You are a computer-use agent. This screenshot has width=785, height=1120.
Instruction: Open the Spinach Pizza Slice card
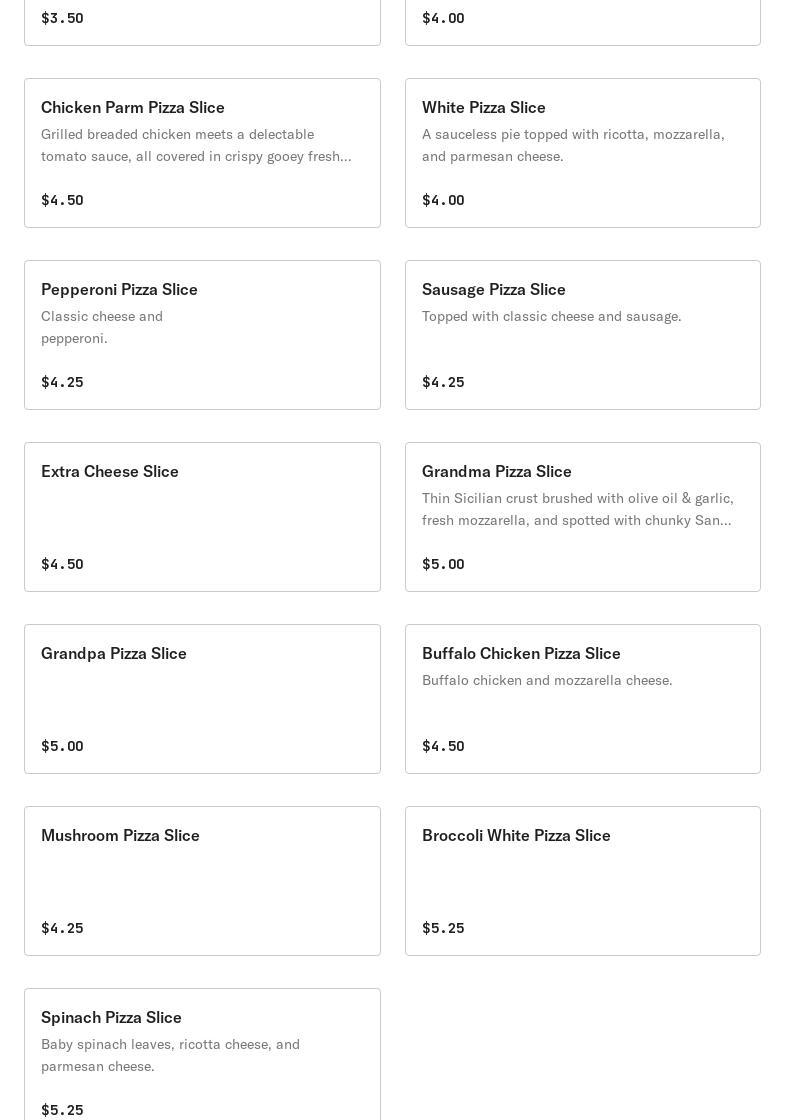[x=202, y=1054]
